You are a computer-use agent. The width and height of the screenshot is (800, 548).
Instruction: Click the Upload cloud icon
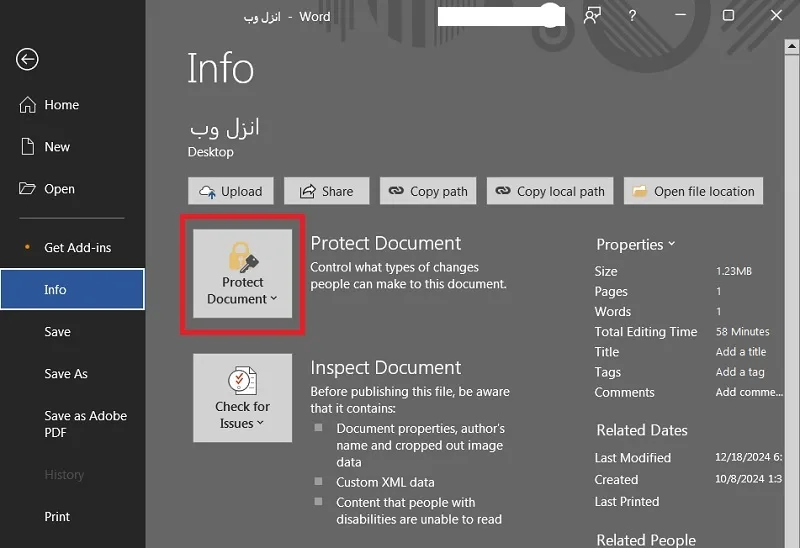(x=207, y=192)
